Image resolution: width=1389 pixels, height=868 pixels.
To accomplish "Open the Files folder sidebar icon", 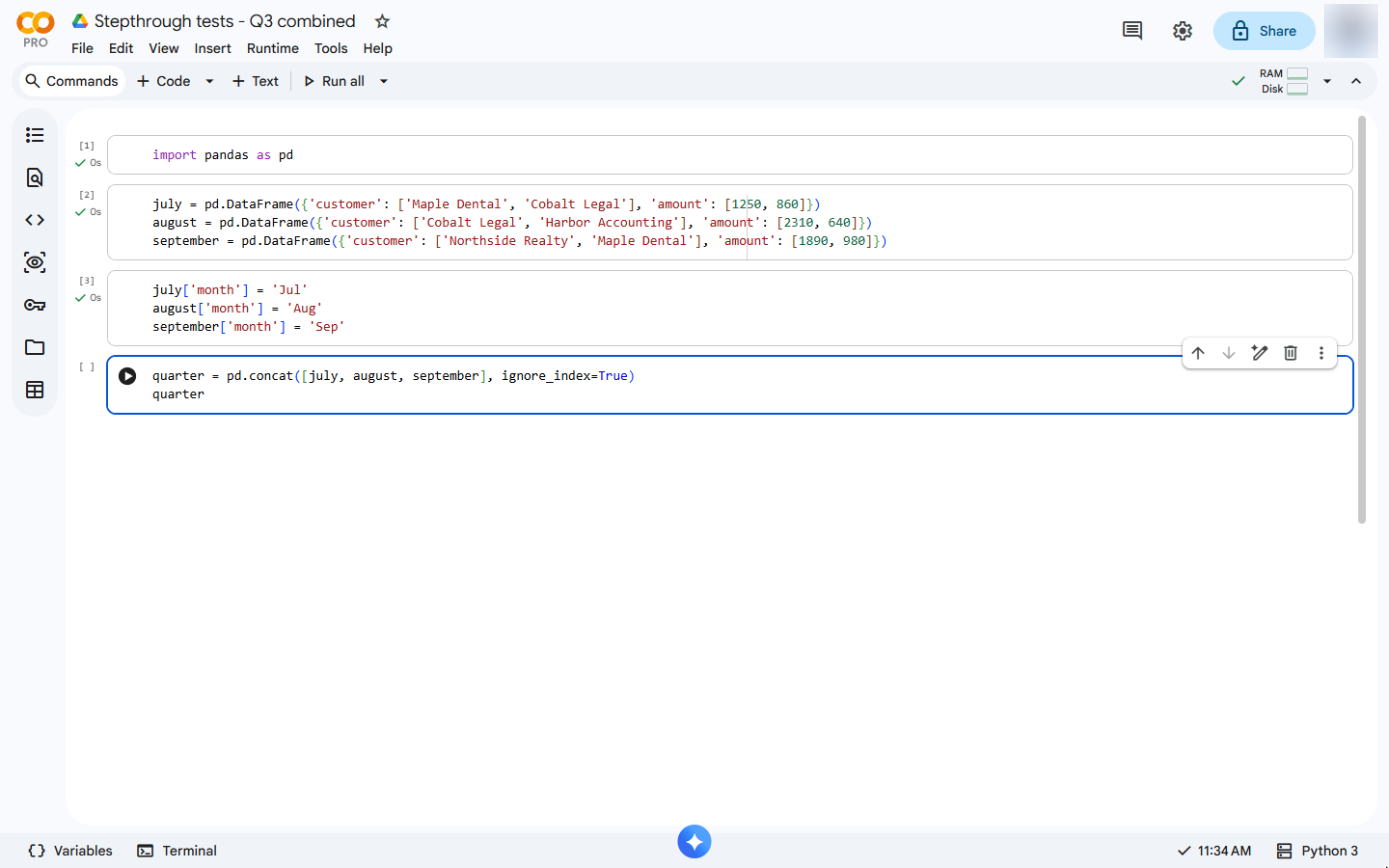I will [x=35, y=348].
